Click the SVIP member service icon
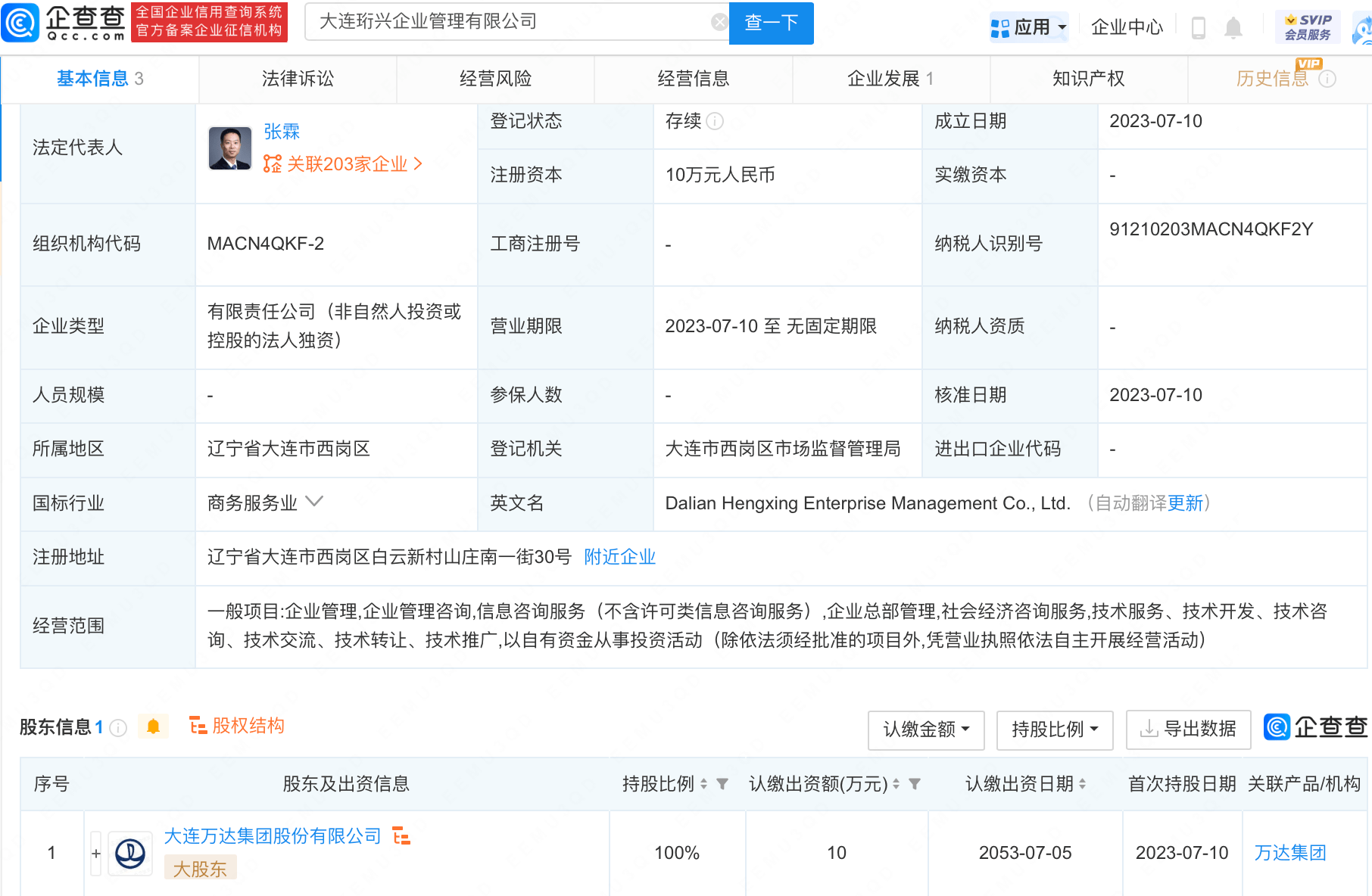The height and width of the screenshot is (896, 1372). (x=1308, y=27)
